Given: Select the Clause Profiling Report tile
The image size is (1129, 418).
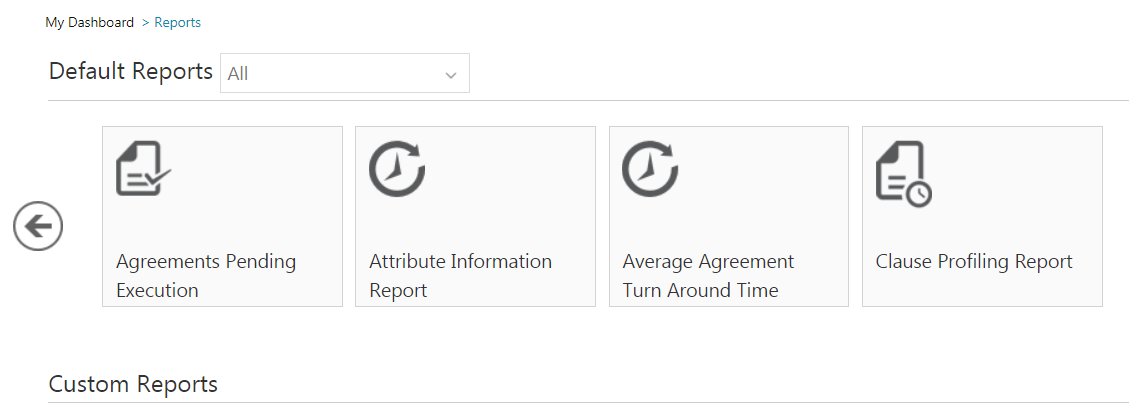Looking at the screenshot, I should pos(982,216).
